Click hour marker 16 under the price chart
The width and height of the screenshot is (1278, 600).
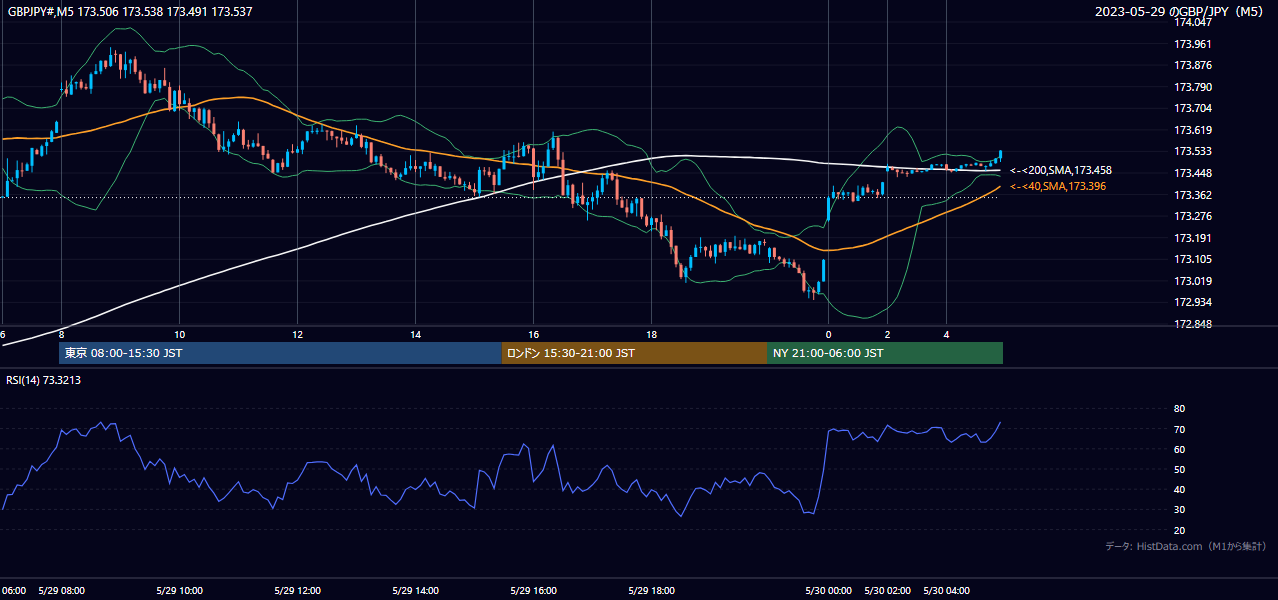click(533, 334)
